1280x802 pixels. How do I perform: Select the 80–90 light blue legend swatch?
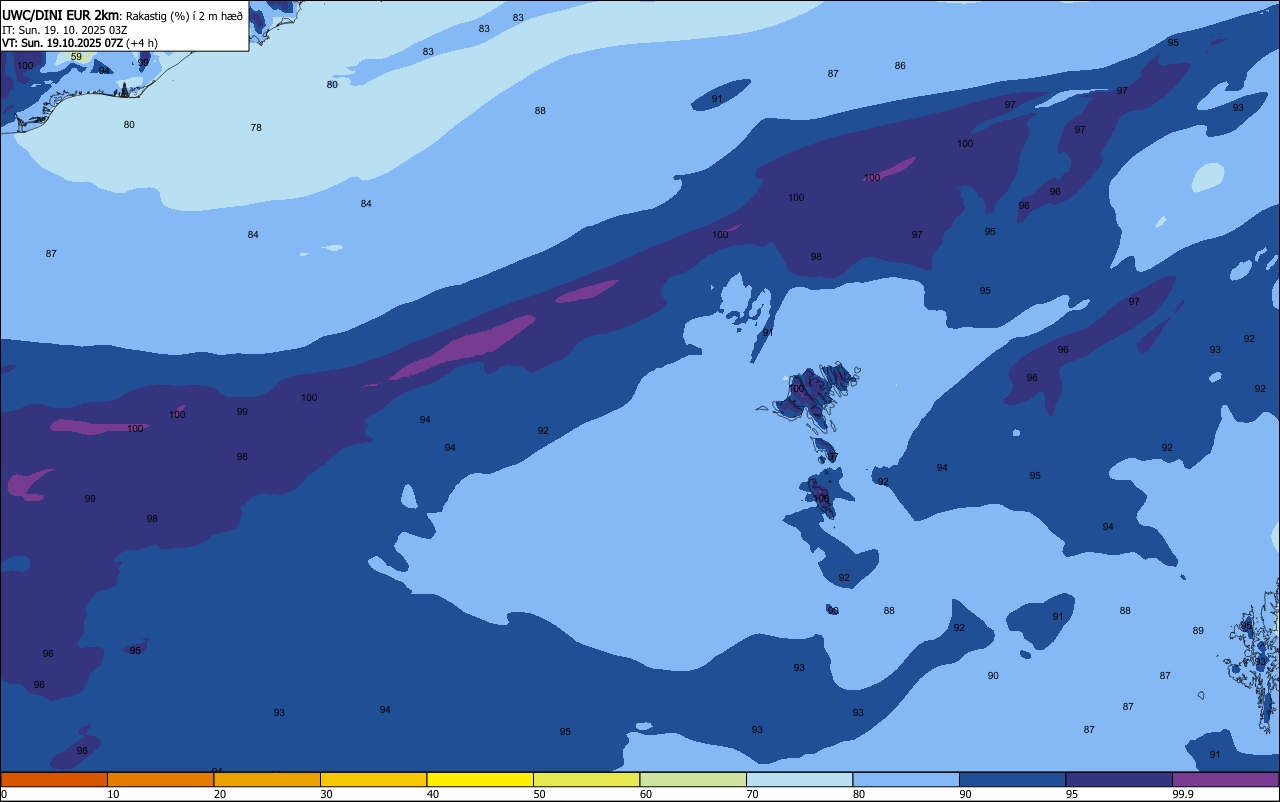[906, 779]
